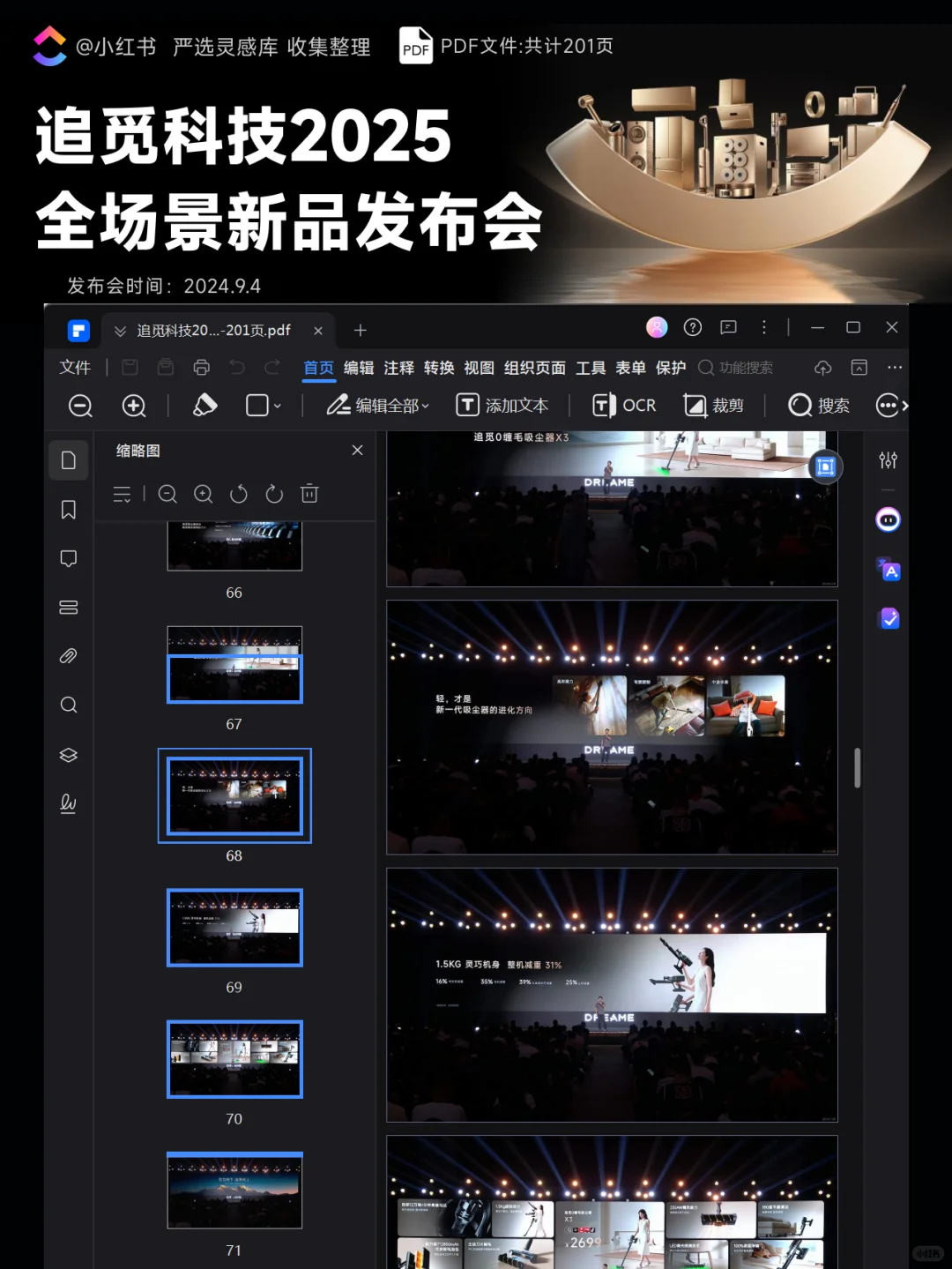Switch to the 工具 tab
Image resolution: width=952 pixels, height=1269 pixels.
tap(591, 368)
